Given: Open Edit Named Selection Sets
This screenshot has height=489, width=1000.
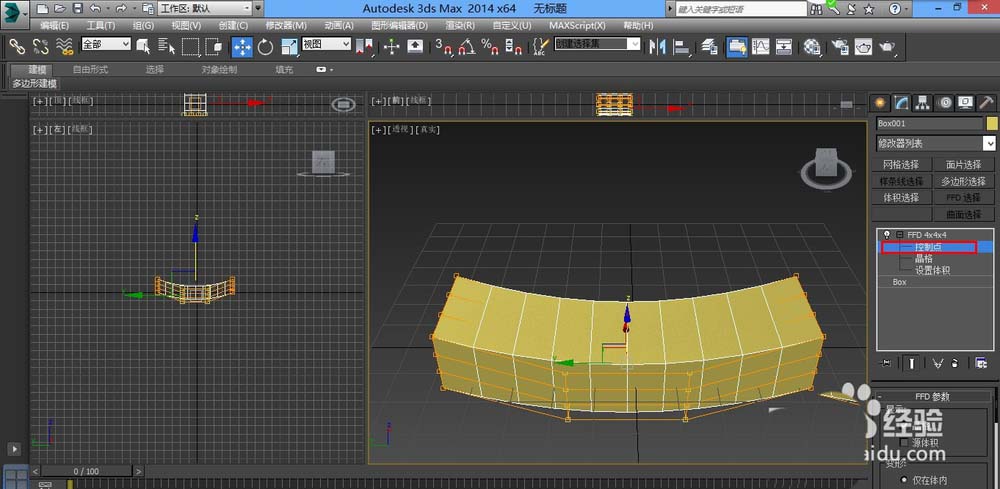Looking at the screenshot, I should click(541, 46).
